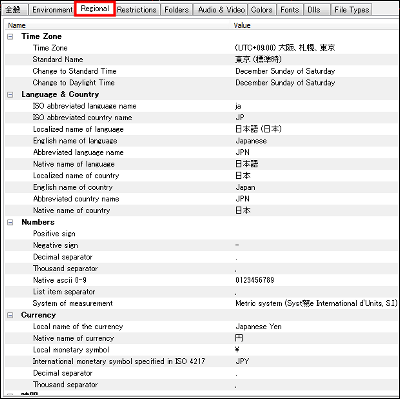The height and width of the screenshot is (399, 400).
Task: Switch to the Colors tab
Action: [262, 10]
